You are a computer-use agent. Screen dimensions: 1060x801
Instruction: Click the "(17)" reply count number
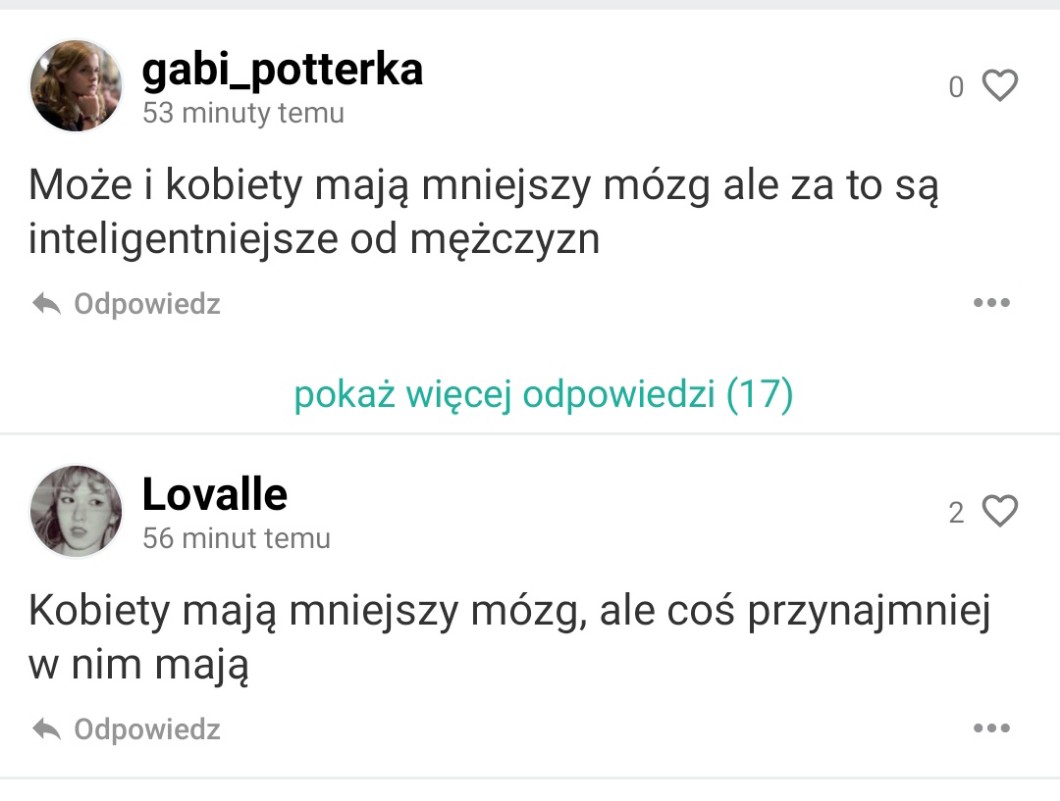tap(759, 396)
